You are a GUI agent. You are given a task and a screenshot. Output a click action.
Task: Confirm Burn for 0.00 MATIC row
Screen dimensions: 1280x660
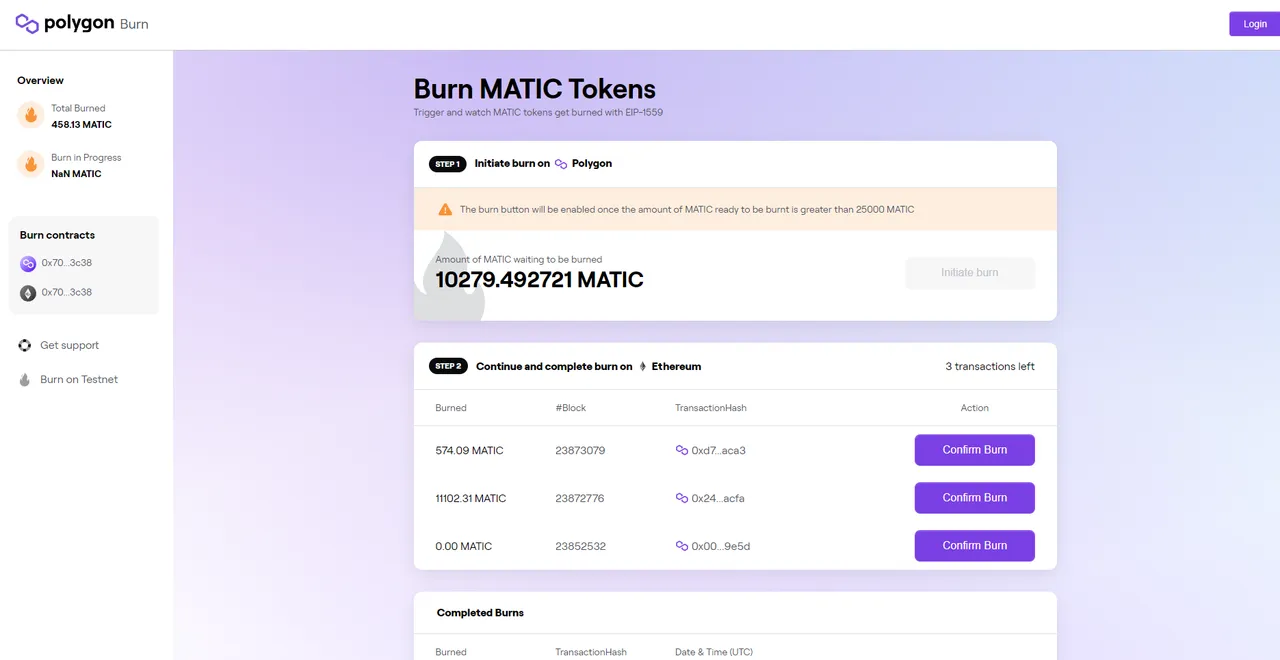974,546
